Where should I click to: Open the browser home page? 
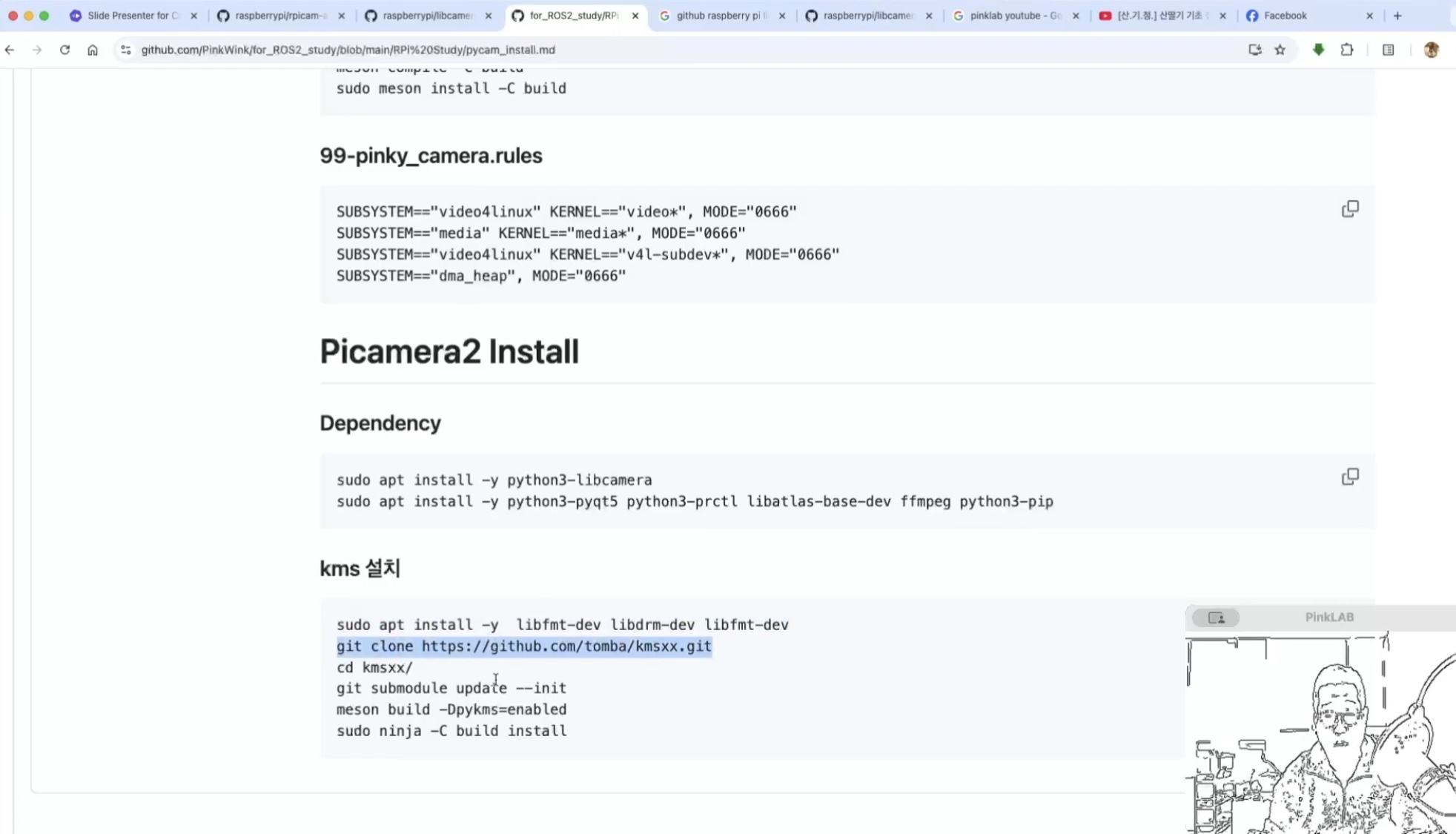coord(93,50)
